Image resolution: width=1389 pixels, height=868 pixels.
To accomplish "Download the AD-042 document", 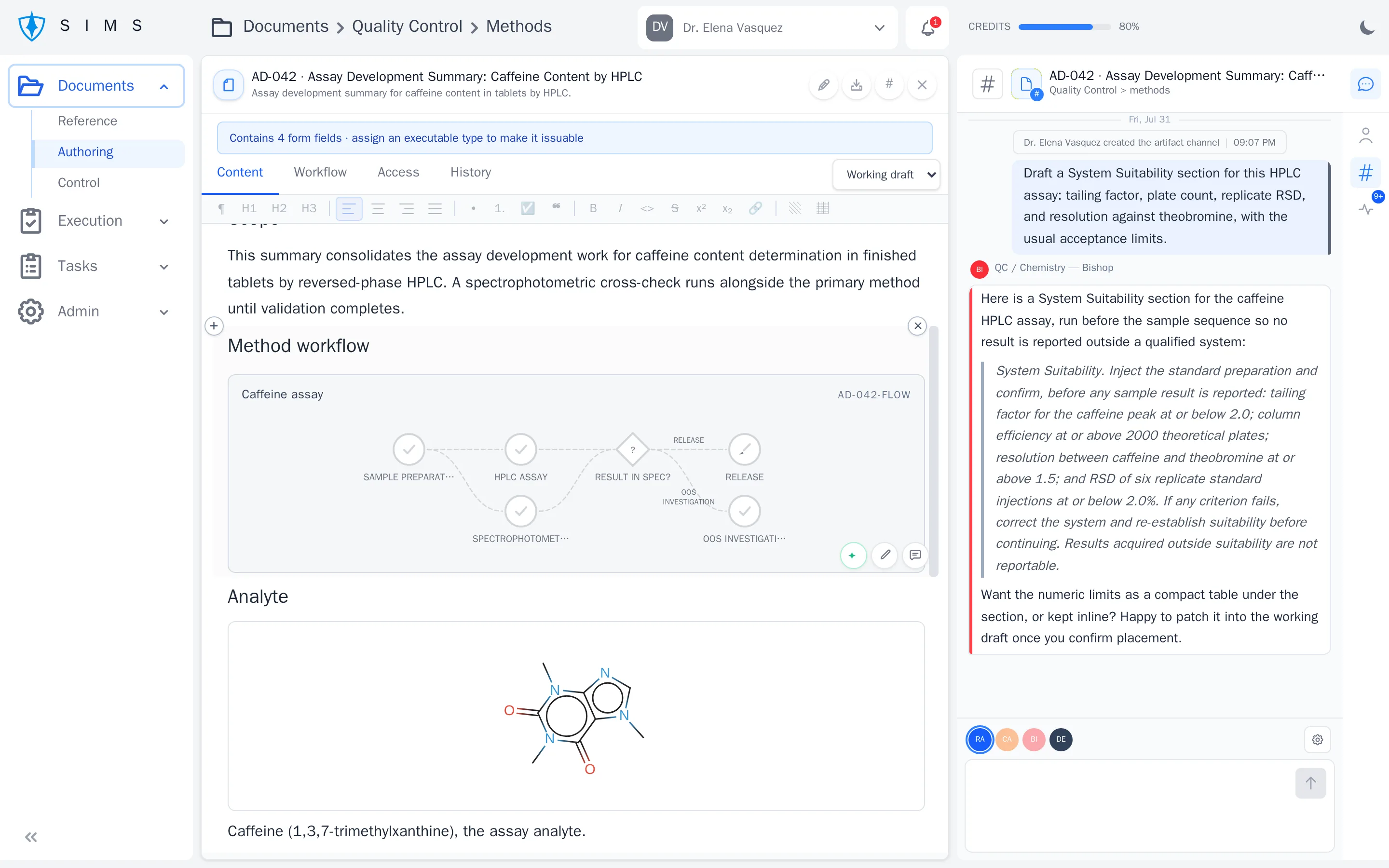I will (857, 85).
